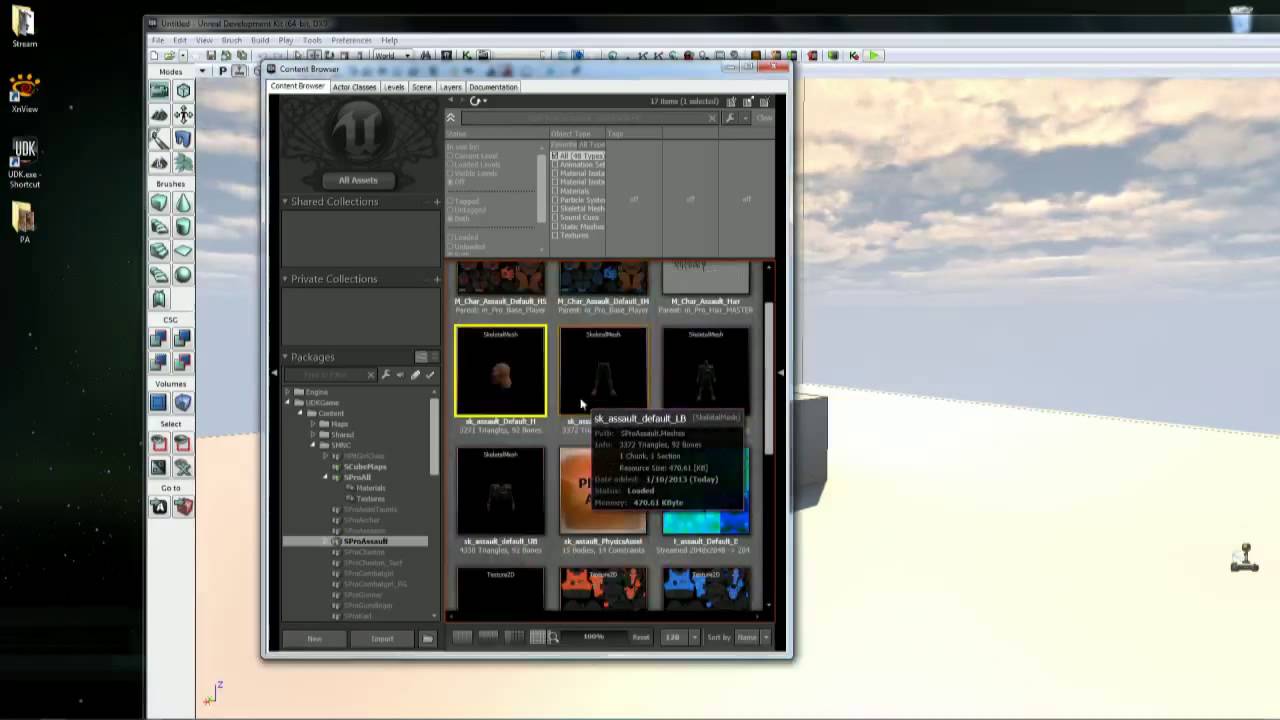Screen dimensions: 1280x720
Task: Enable the Static Meshes filter checkbox
Action: 554,227
